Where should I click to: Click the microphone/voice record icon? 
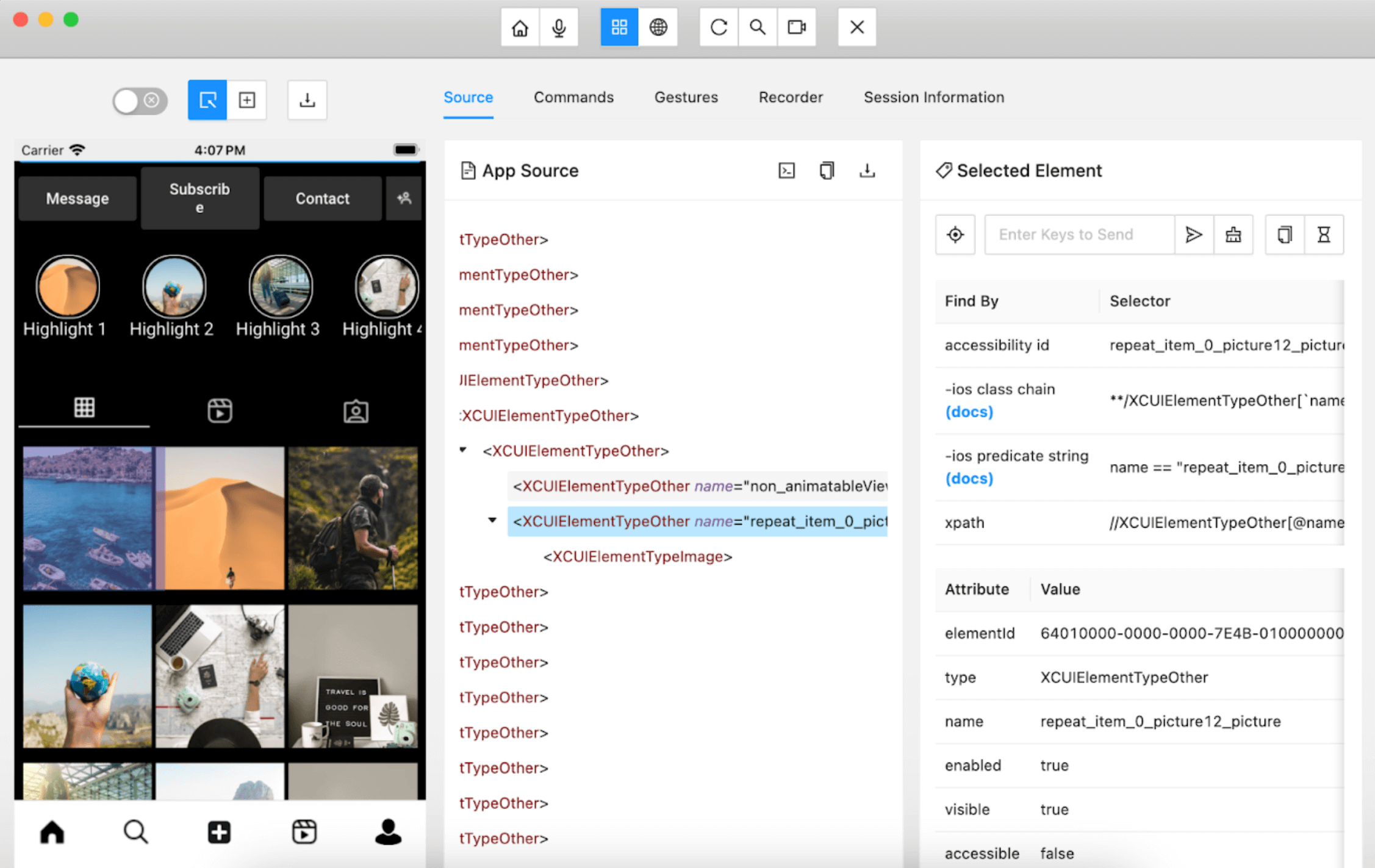[559, 27]
